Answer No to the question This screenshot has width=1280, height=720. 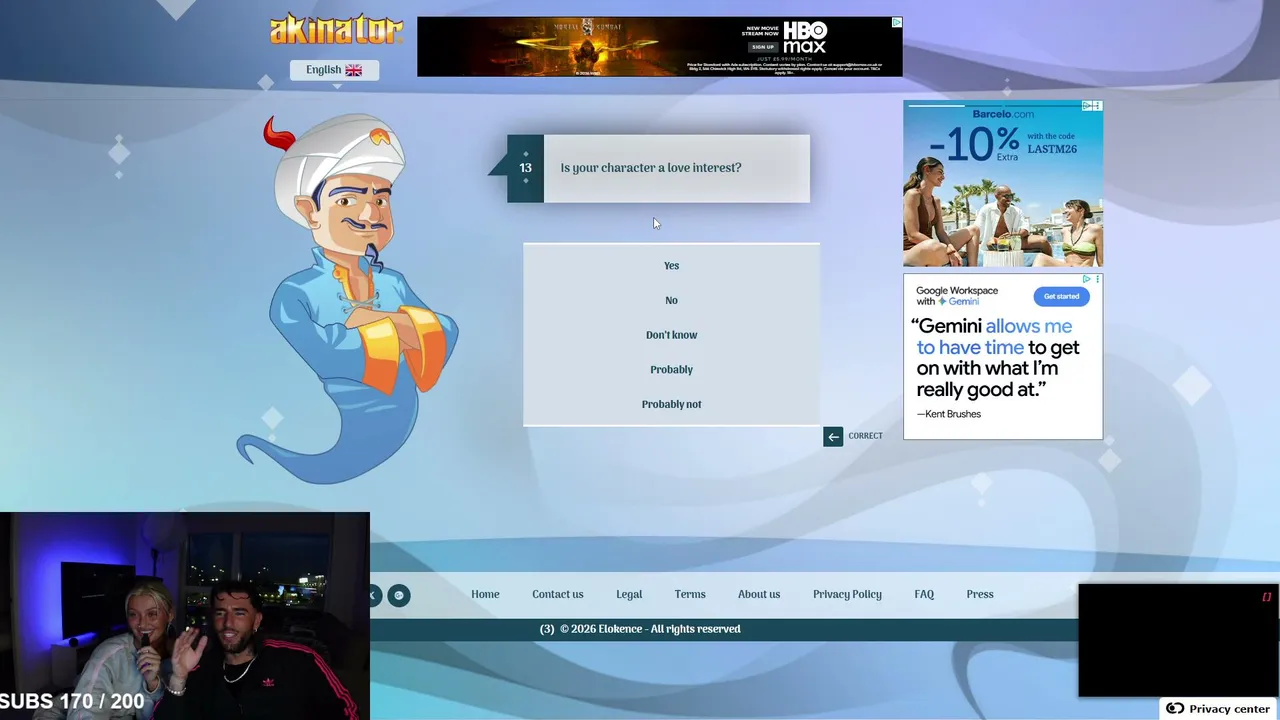click(x=671, y=300)
